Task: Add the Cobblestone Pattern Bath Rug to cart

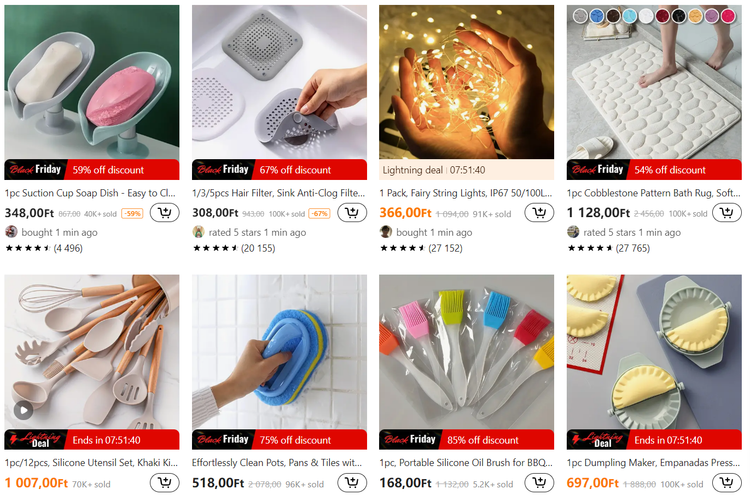Action: (727, 213)
